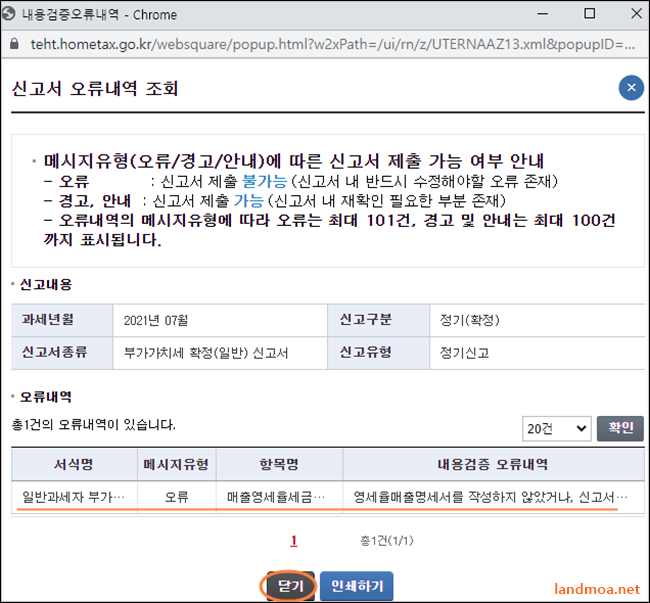The height and width of the screenshot is (603, 650).
Task: Click the 신고구분 label cell
Action: 378,320
